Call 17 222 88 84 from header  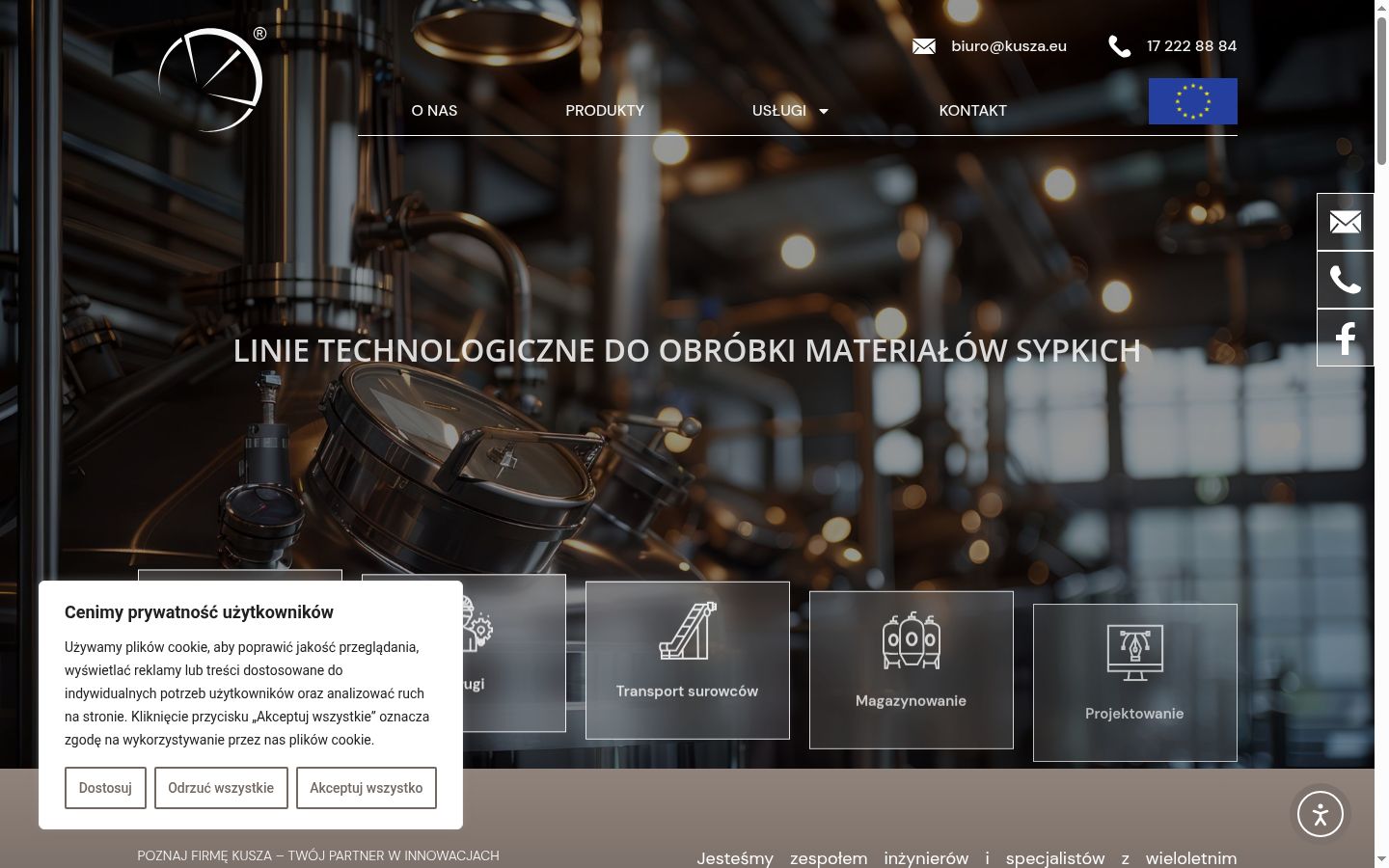(x=1191, y=46)
